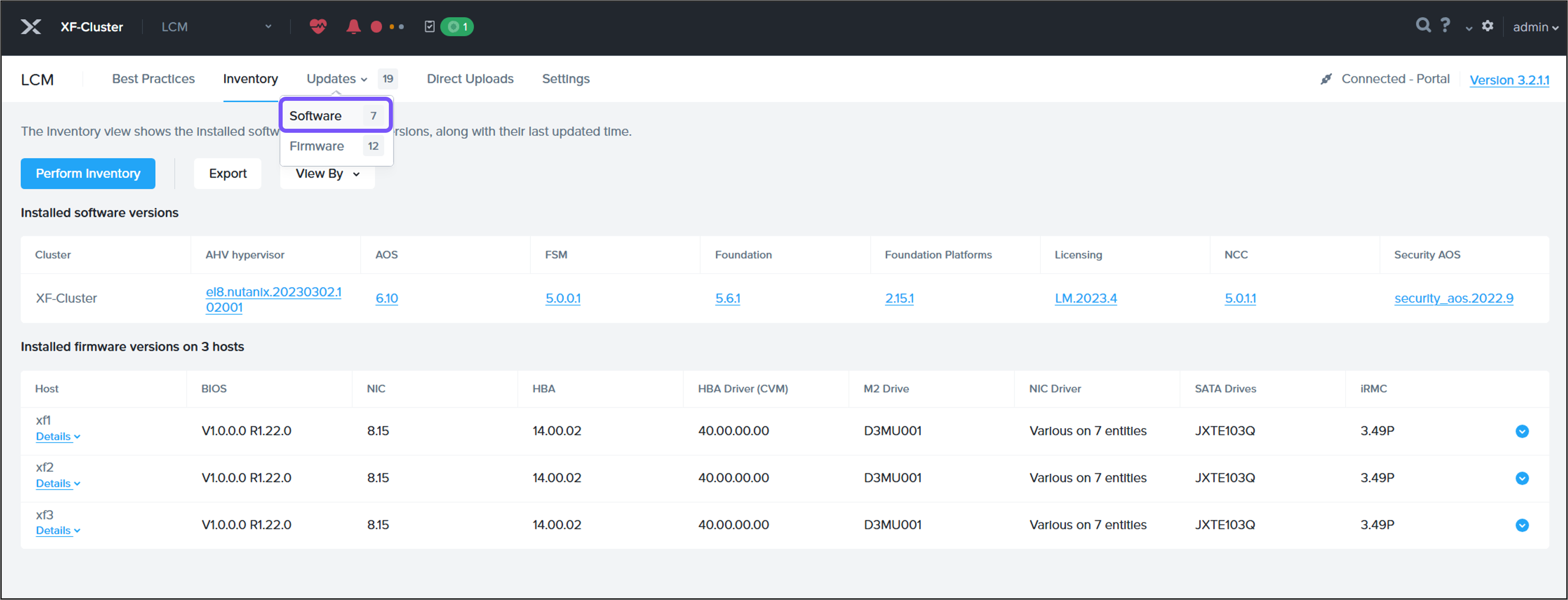Open the help question mark icon
The width and height of the screenshot is (1568, 600).
point(1446,26)
